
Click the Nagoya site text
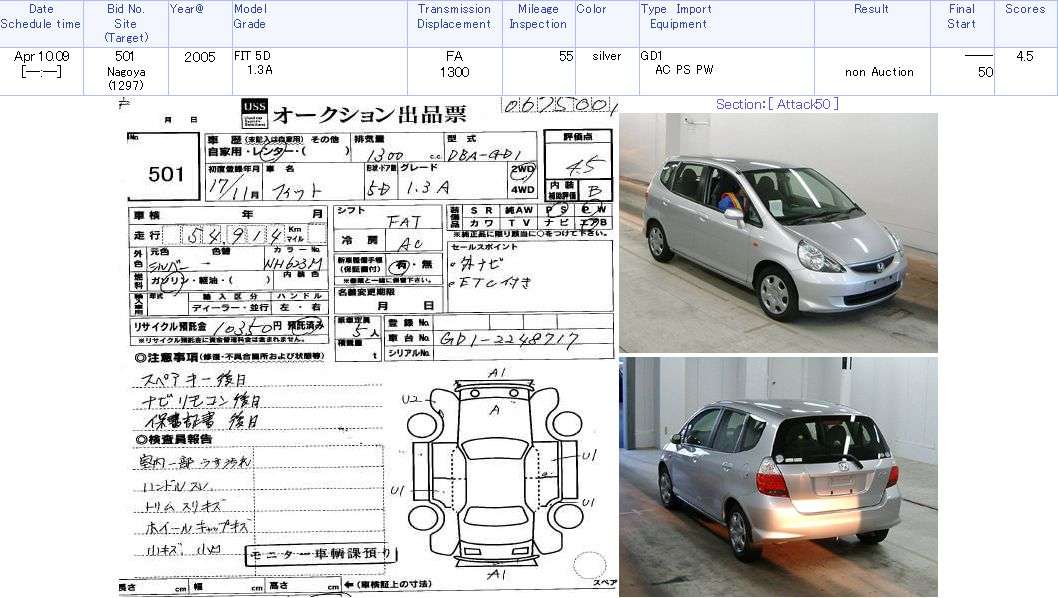coord(126,72)
